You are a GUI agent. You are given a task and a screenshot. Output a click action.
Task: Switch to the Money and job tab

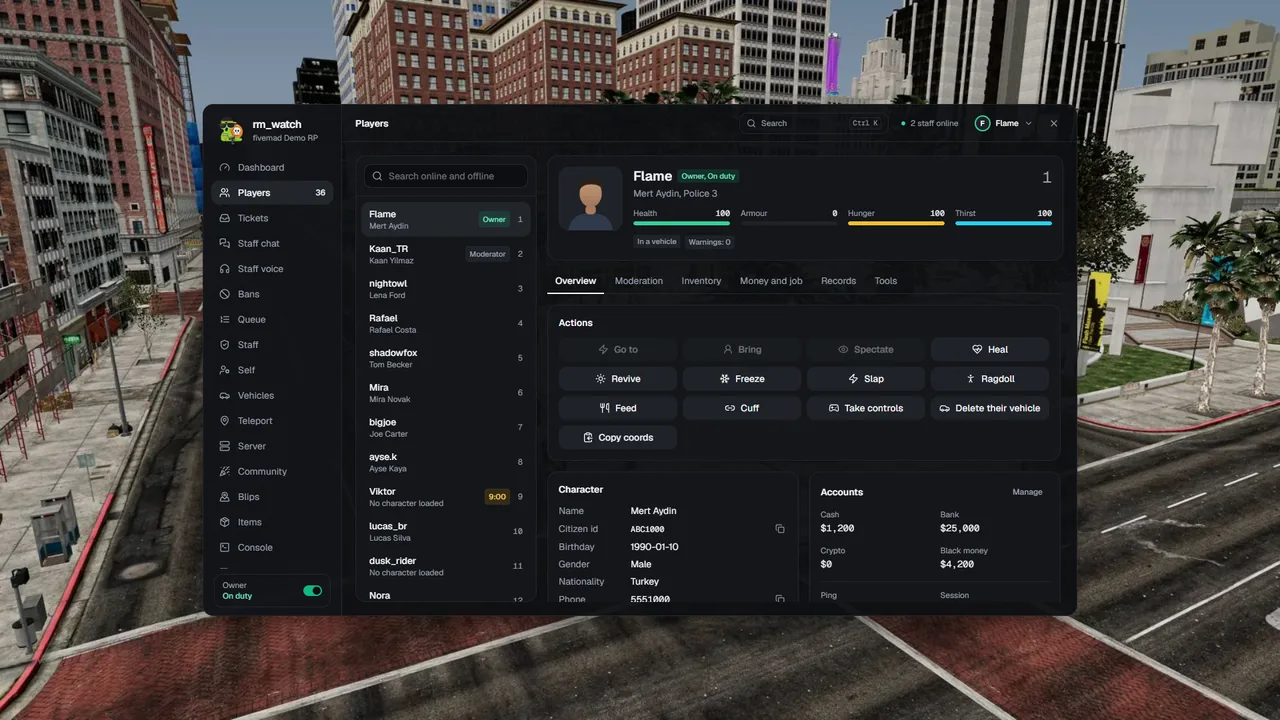click(771, 281)
